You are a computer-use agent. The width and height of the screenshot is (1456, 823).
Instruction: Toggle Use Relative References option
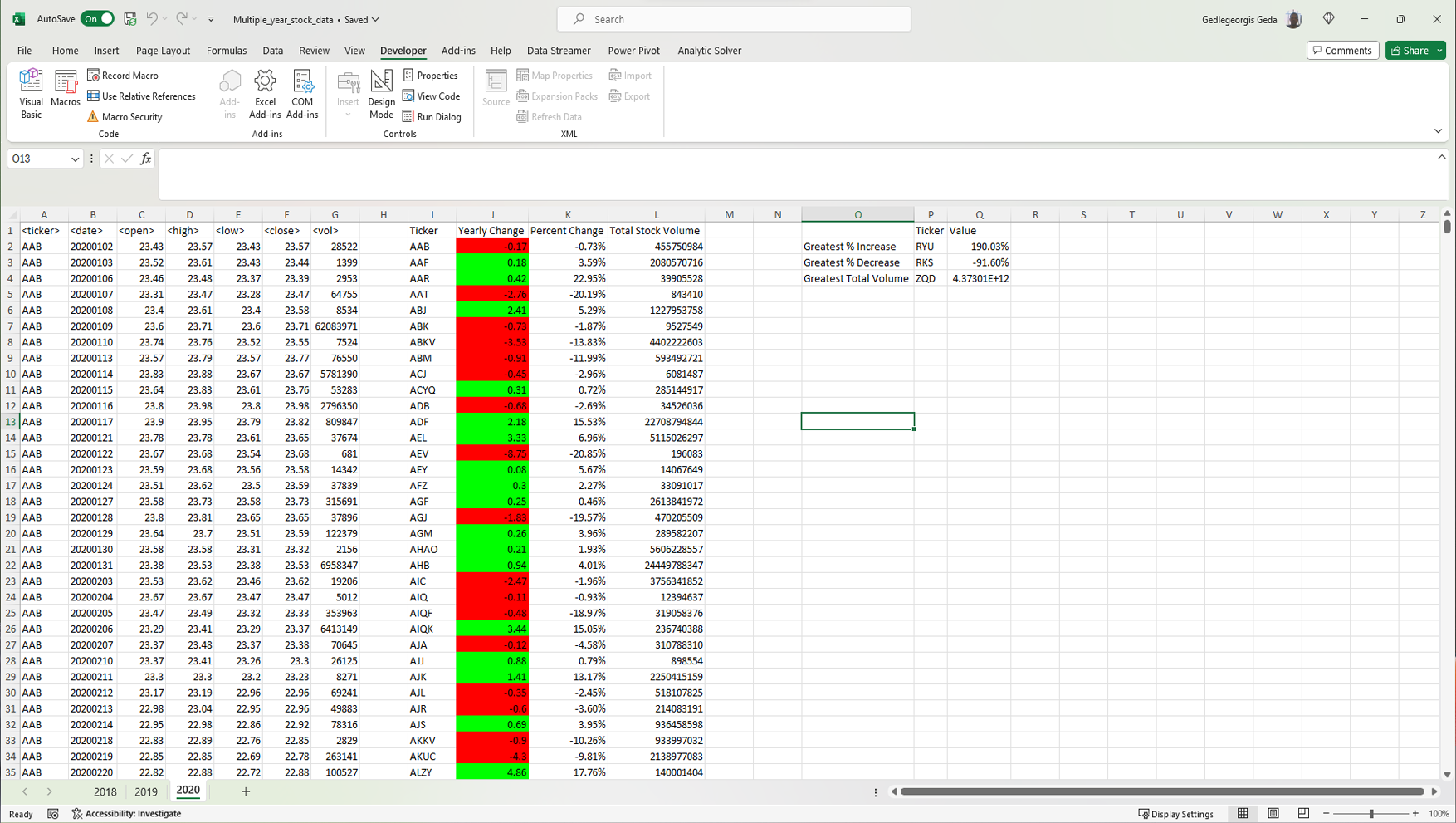point(141,96)
